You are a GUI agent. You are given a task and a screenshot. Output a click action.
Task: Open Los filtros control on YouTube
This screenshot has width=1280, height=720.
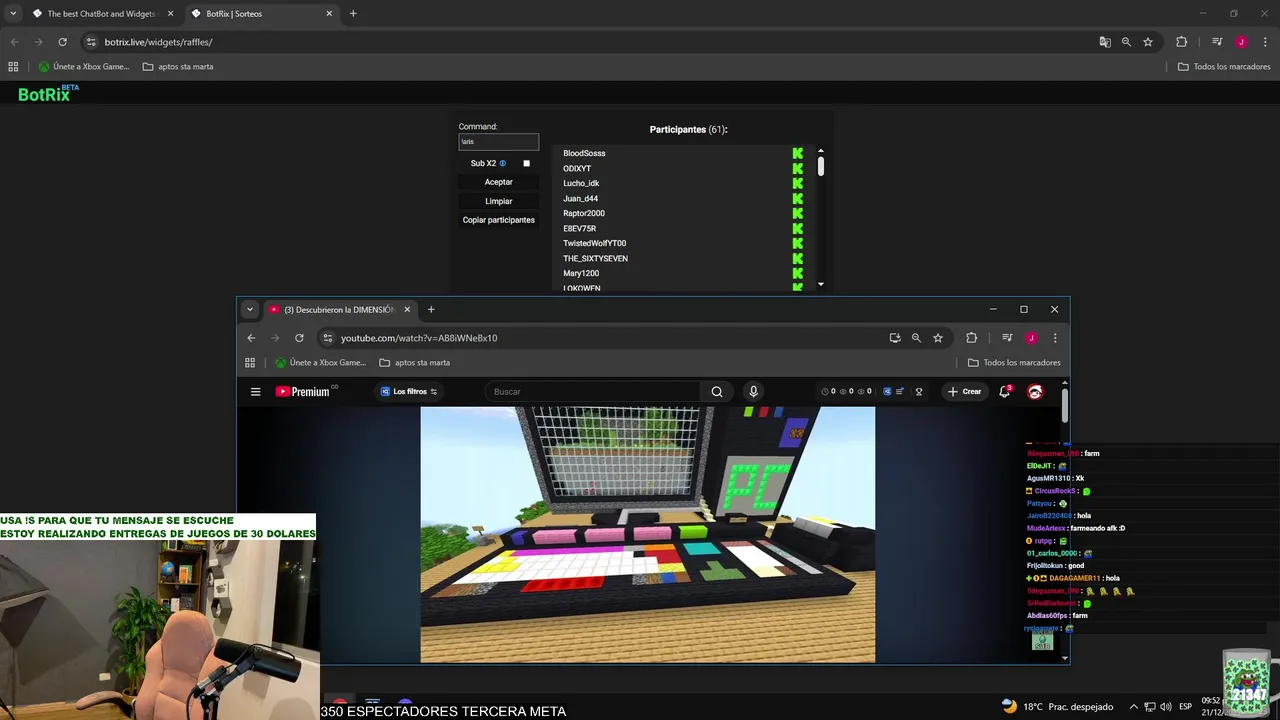coord(409,392)
